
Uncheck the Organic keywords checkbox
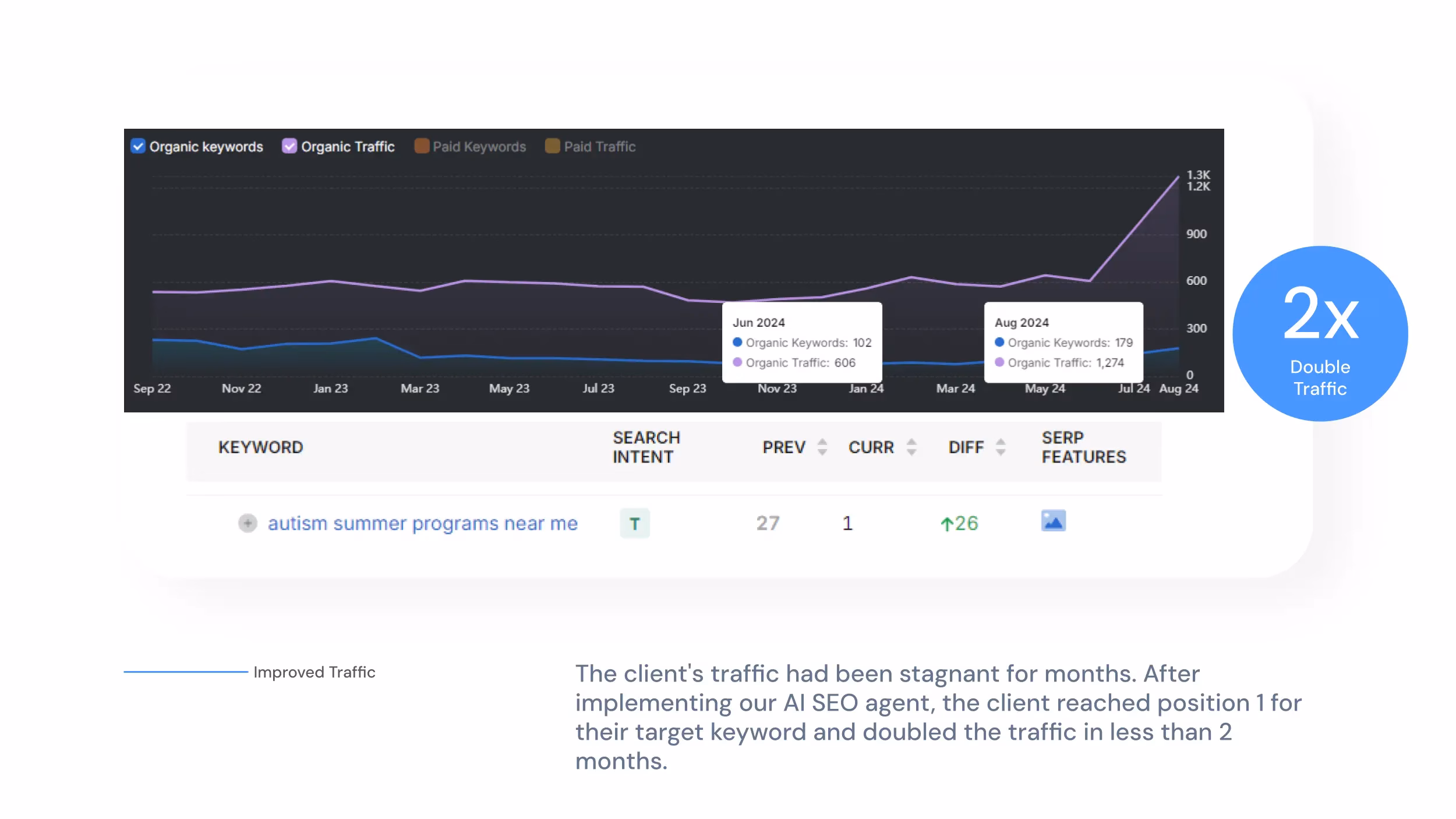point(138,146)
